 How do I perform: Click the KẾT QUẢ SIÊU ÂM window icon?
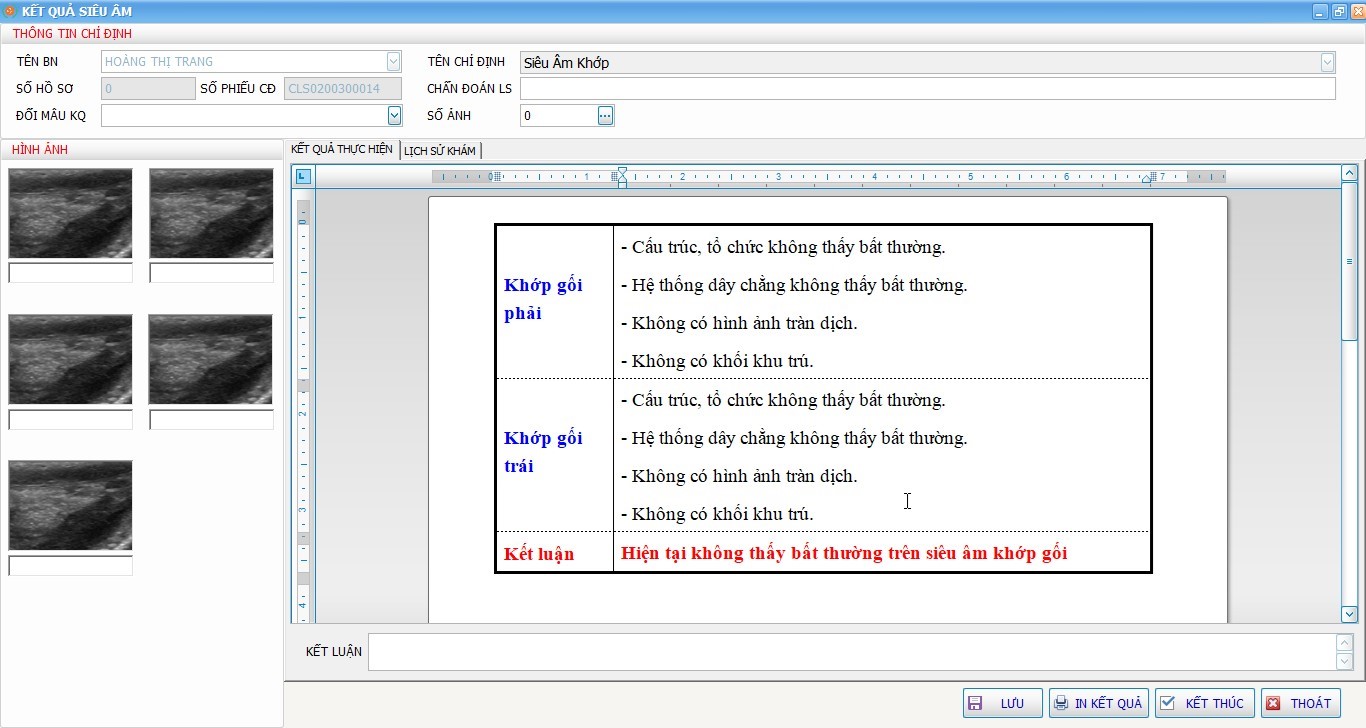(9, 12)
